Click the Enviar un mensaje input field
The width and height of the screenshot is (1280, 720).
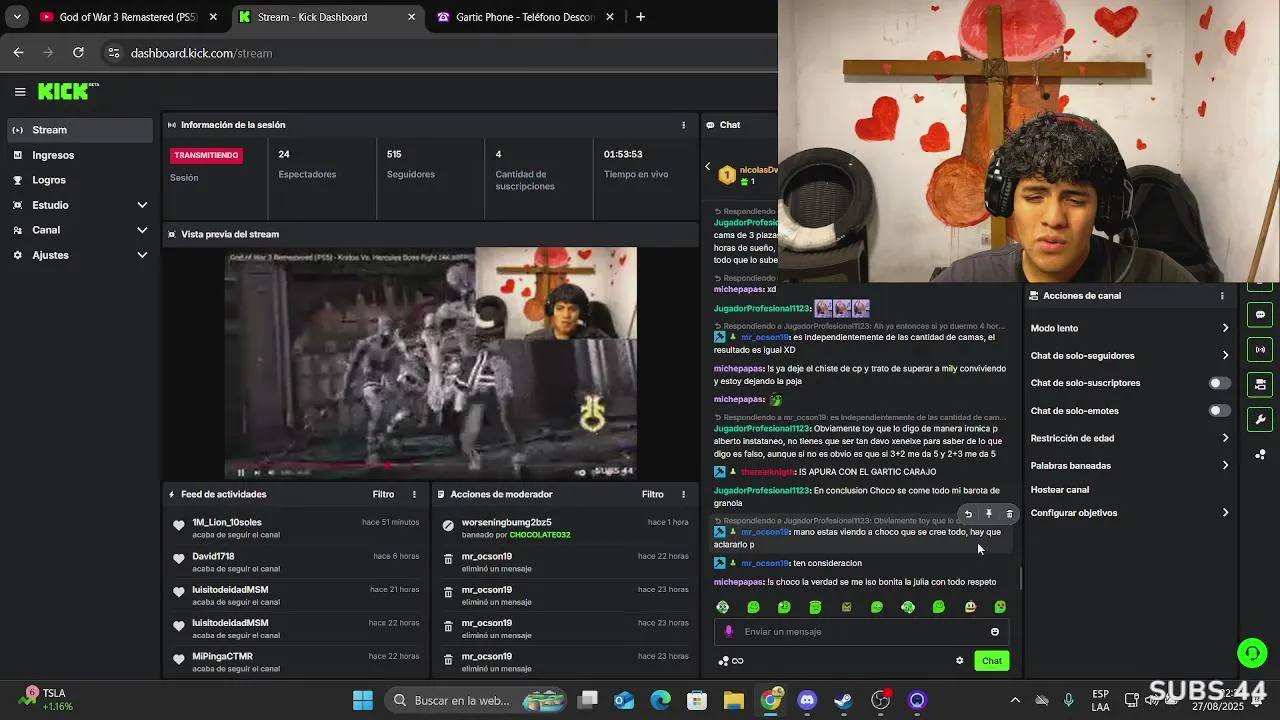click(x=860, y=632)
